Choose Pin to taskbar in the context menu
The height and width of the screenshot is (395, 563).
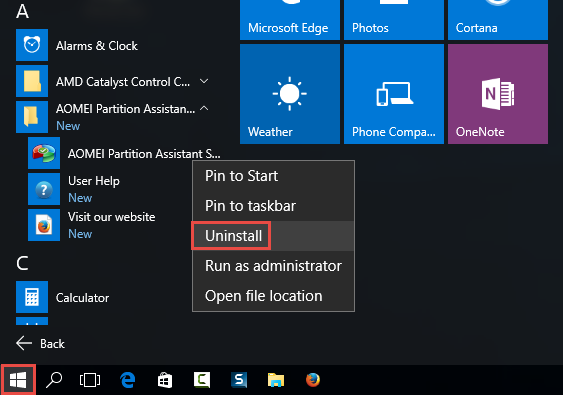pos(274,206)
